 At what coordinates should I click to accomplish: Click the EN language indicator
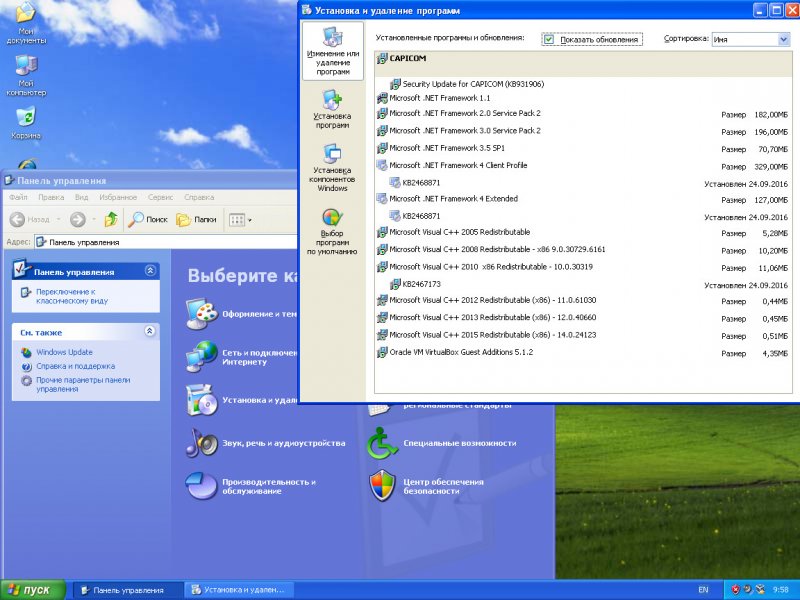click(x=703, y=590)
